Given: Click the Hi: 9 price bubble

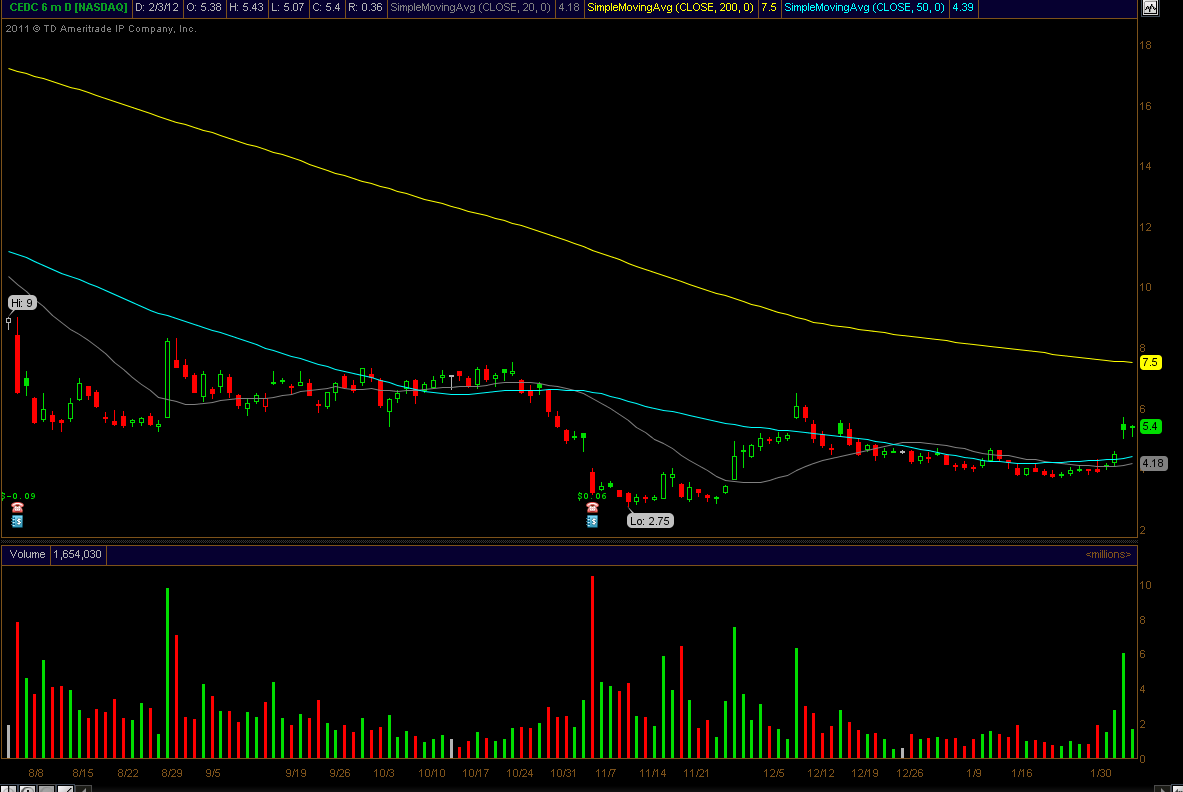Looking at the screenshot, I should pos(23,302).
